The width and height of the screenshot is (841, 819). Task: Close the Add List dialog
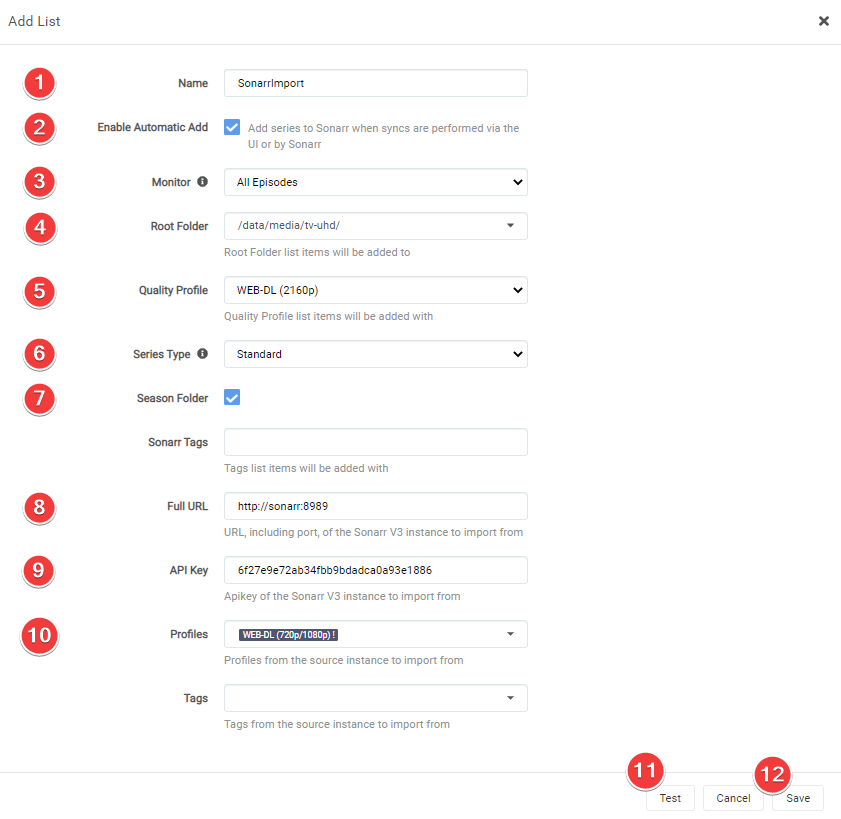823,21
